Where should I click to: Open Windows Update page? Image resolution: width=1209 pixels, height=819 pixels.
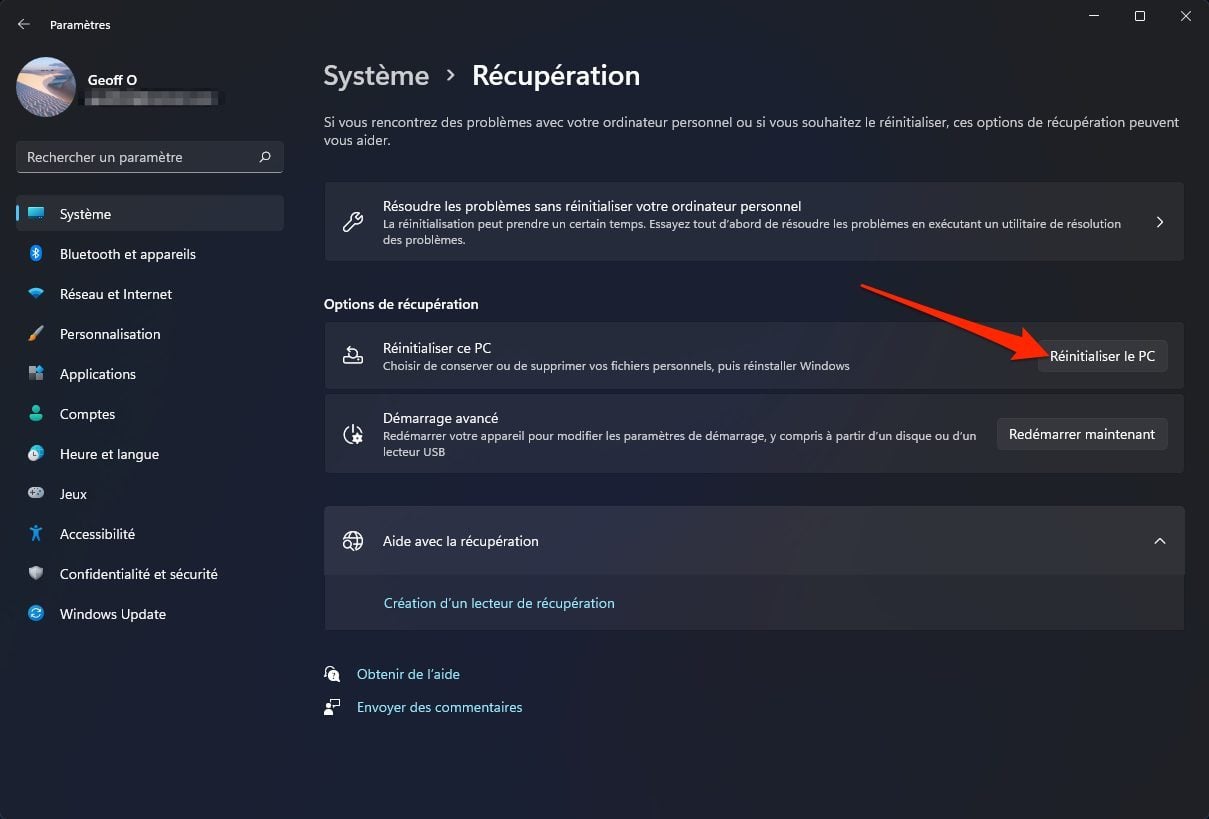150,614
